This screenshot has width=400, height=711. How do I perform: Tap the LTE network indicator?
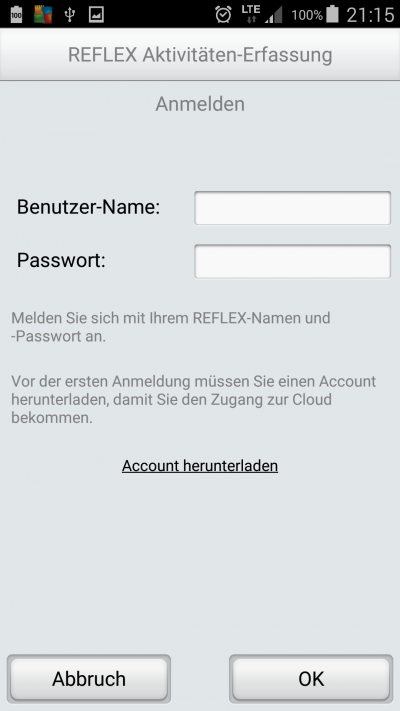(x=251, y=14)
